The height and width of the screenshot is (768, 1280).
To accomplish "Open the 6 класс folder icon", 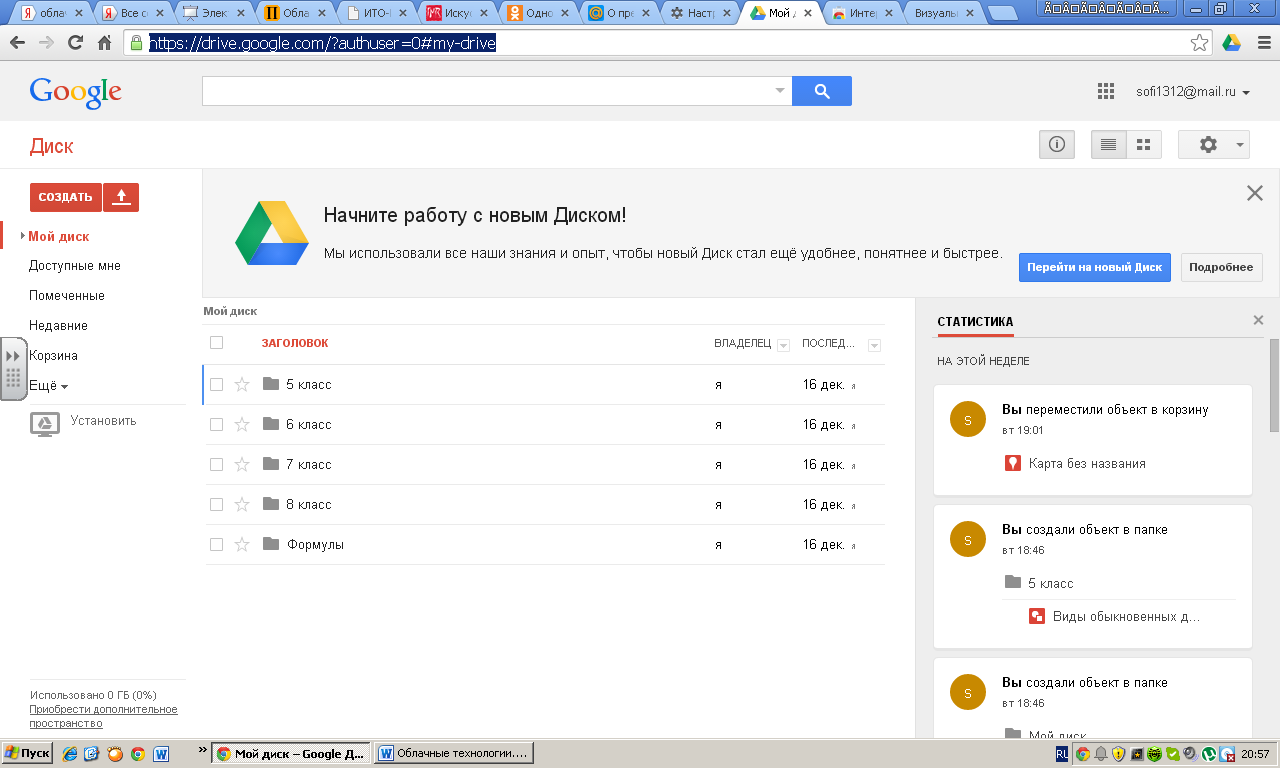I will point(270,424).
